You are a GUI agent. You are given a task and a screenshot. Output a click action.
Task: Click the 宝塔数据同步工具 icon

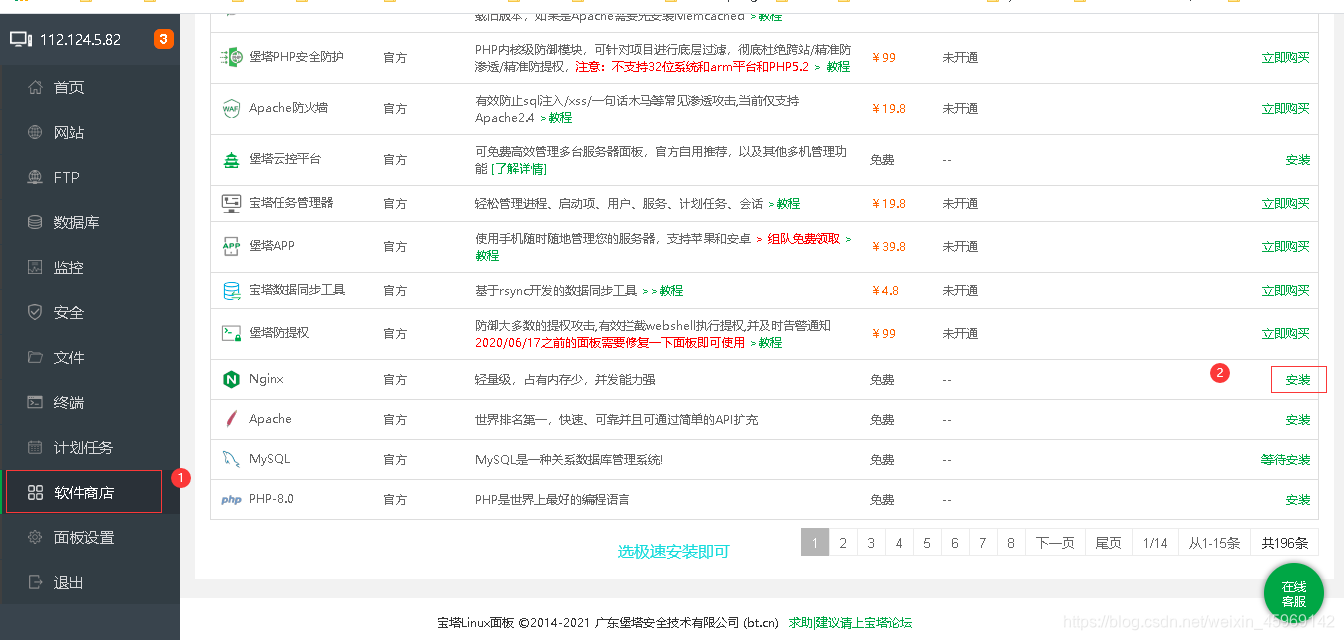[x=231, y=290]
